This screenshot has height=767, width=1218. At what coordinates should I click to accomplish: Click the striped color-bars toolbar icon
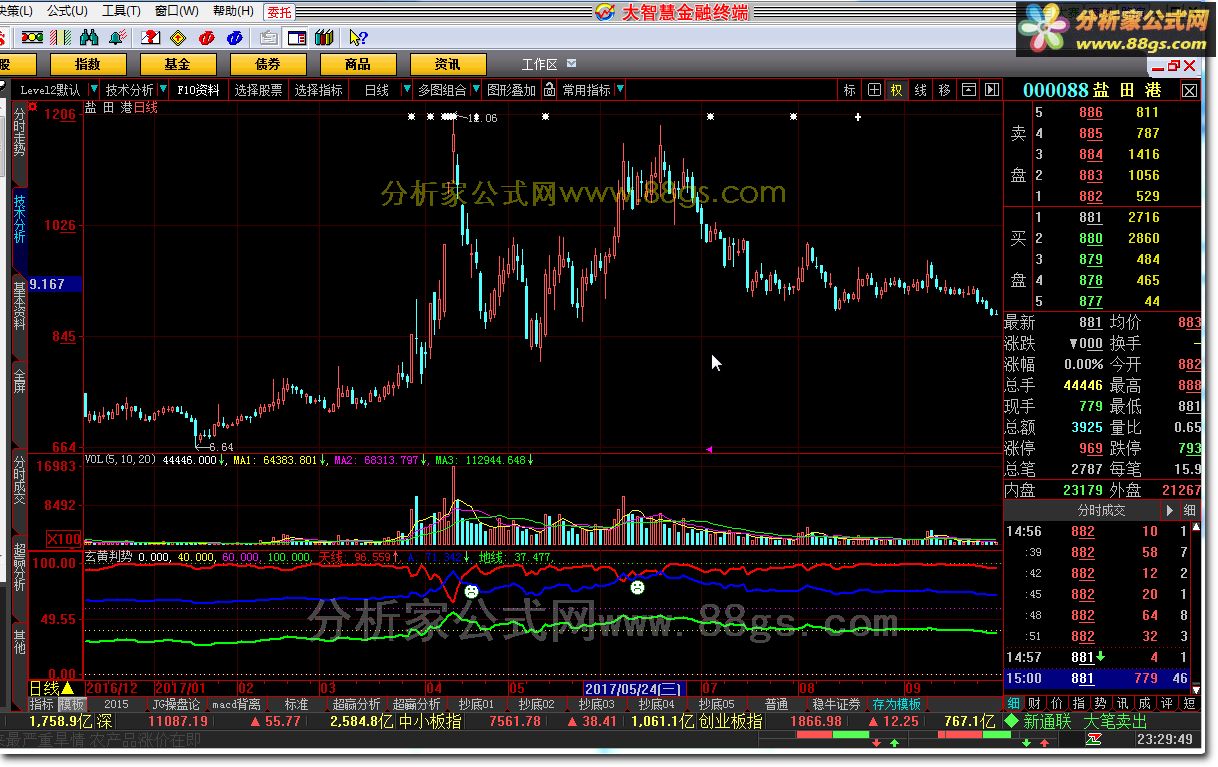point(60,38)
